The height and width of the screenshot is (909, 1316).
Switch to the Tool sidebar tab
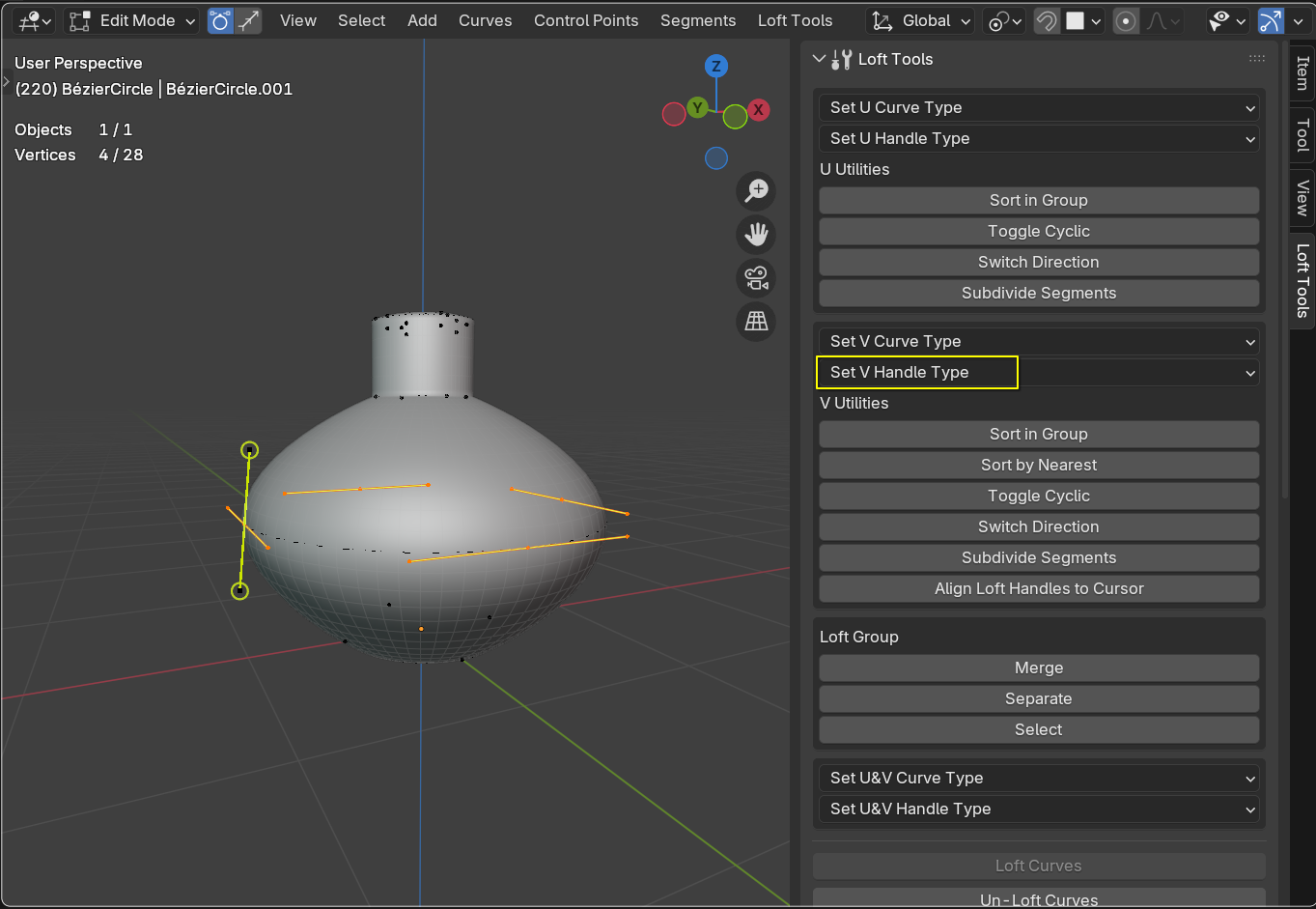(x=1302, y=134)
